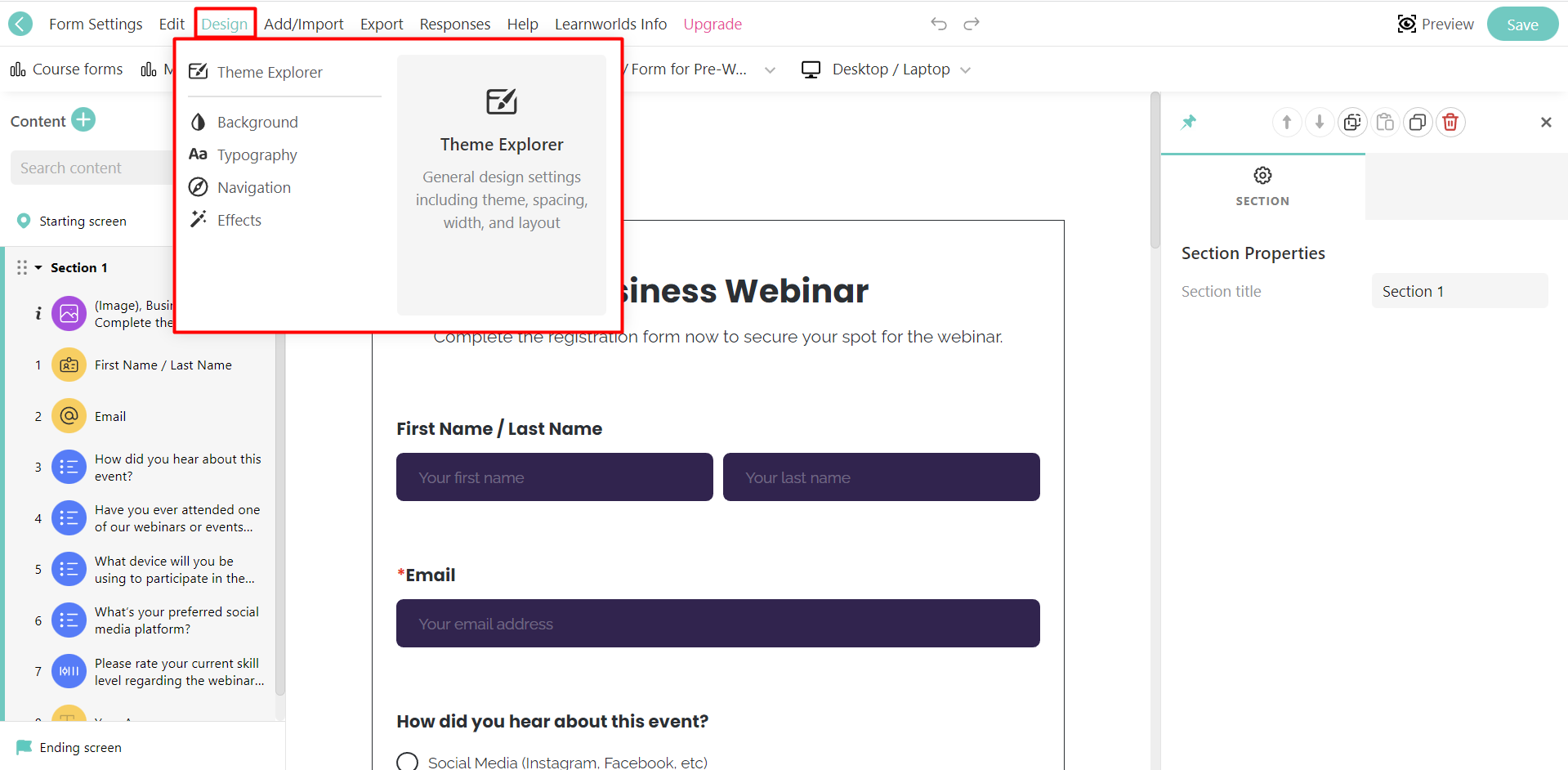This screenshot has height=770, width=1568.
Task: Open the Design menu
Action: [x=225, y=24]
